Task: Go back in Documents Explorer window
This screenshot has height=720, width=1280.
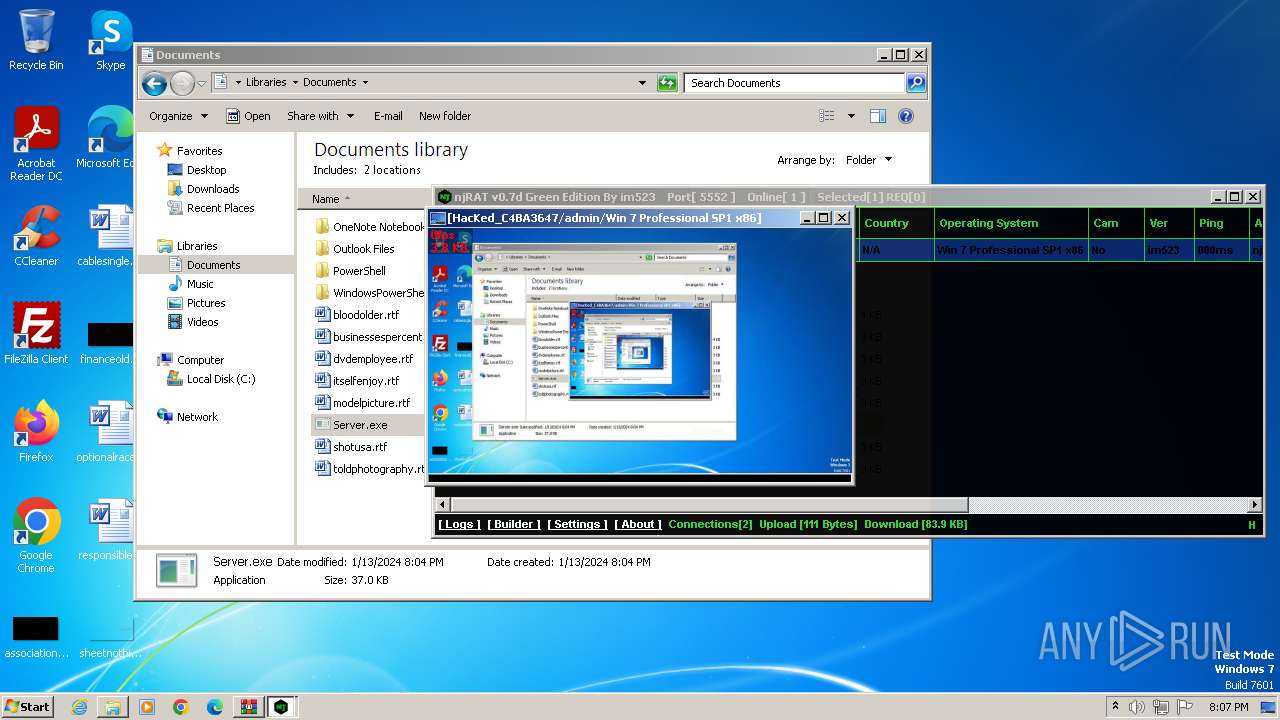Action: point(154,83)
